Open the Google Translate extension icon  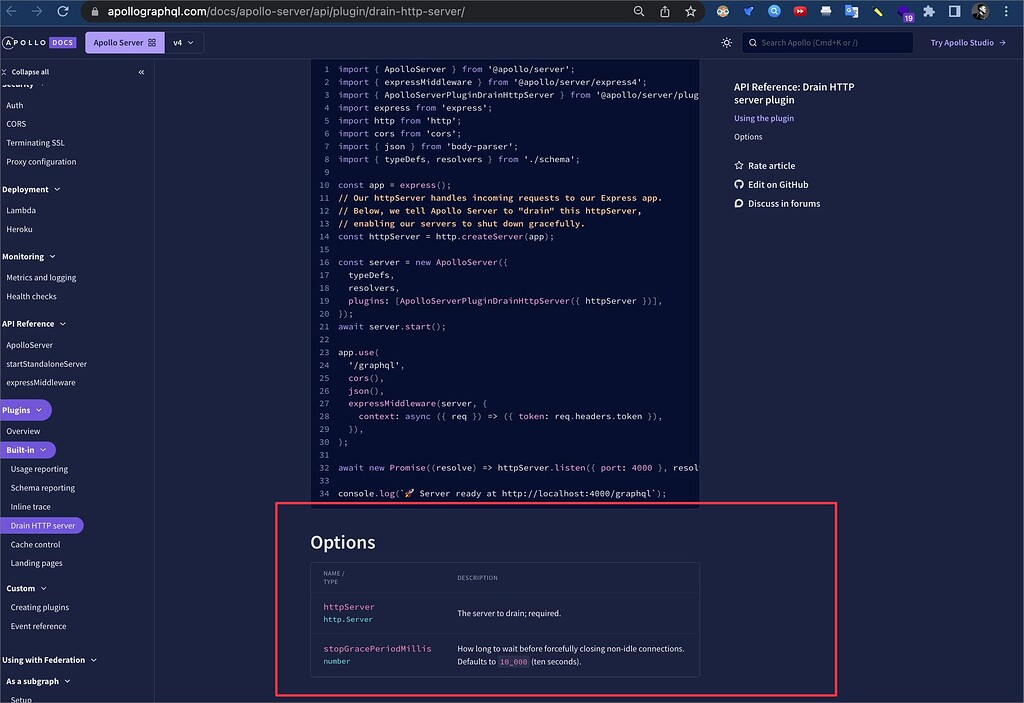[x=852, y=11]
